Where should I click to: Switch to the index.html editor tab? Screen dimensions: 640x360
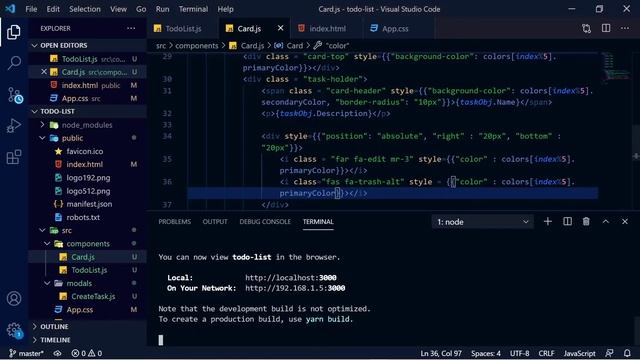[327, 28]
